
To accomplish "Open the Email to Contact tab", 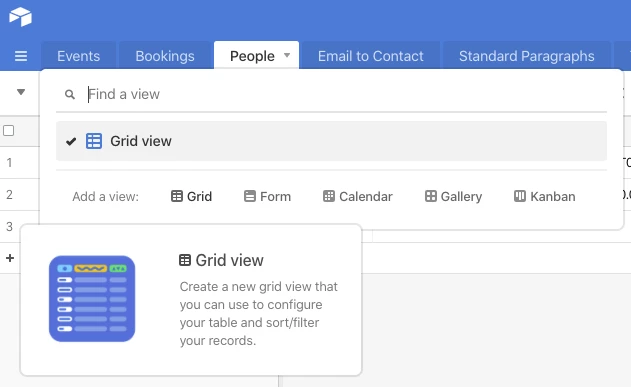I will [x=371, y=56].
